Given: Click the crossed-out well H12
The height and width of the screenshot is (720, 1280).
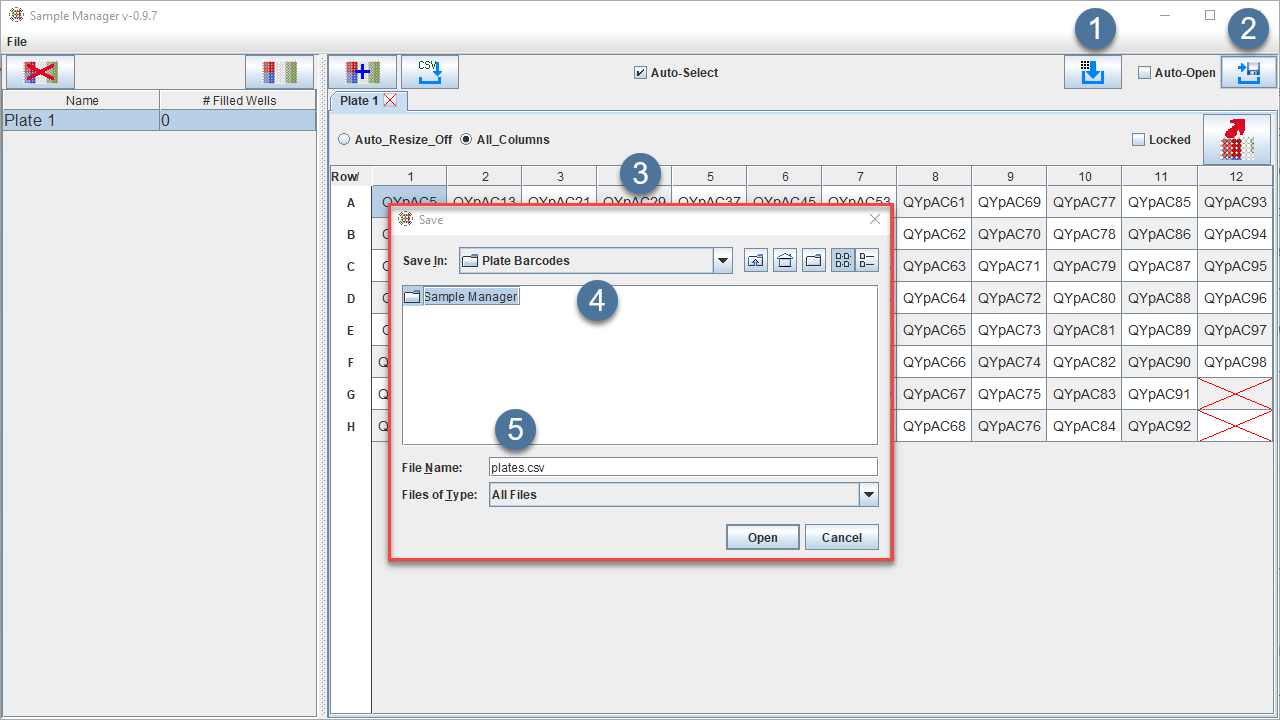Looking at the screenshot, I should pyautogui.click(x=1235, y=426).
